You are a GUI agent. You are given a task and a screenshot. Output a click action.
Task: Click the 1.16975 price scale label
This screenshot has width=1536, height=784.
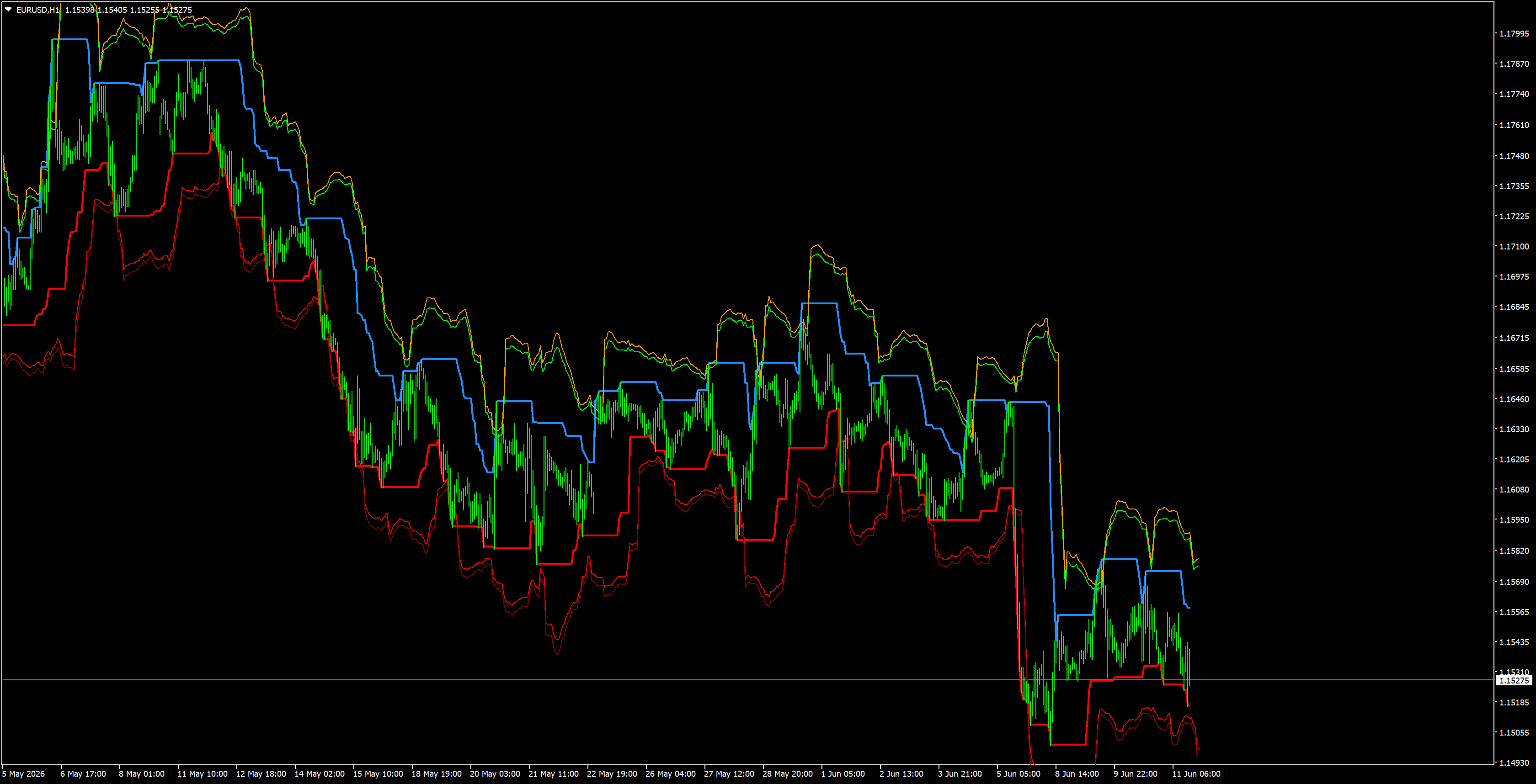pyautogui.click(x=1514, y=276)
